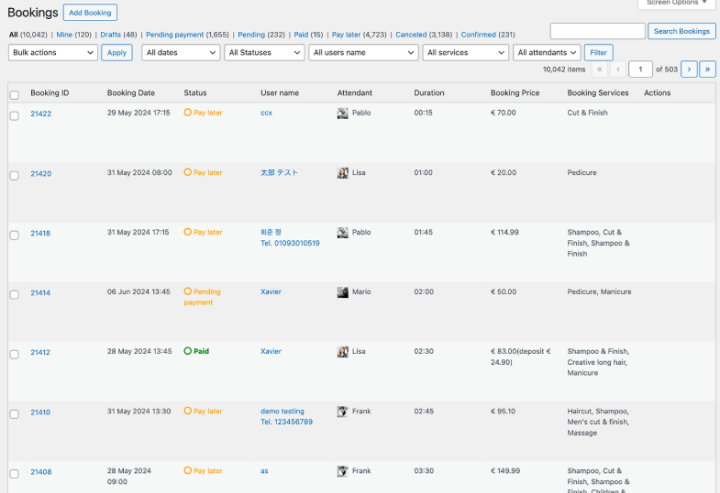This screenshot has height=493, width=720.
Task: Open demo testing user link
Action: pos(282,411)
